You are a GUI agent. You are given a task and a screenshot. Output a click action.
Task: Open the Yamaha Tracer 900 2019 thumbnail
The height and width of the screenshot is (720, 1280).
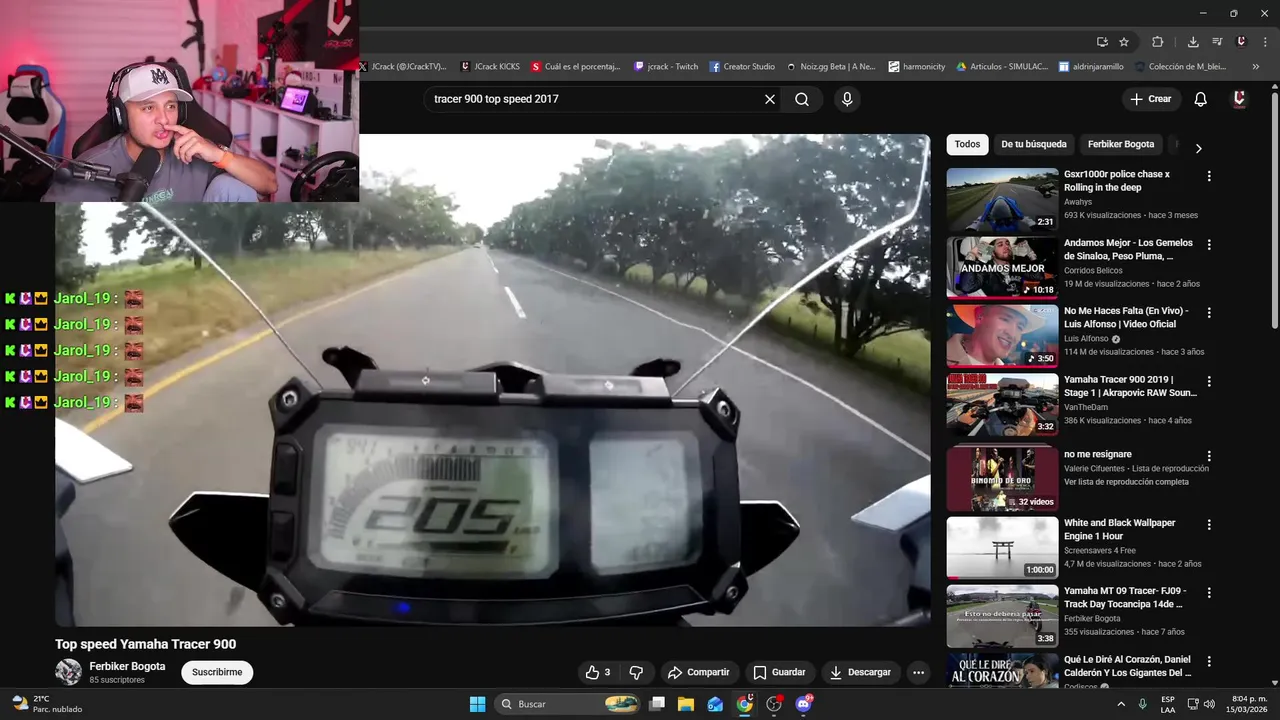coord(1002,405)
